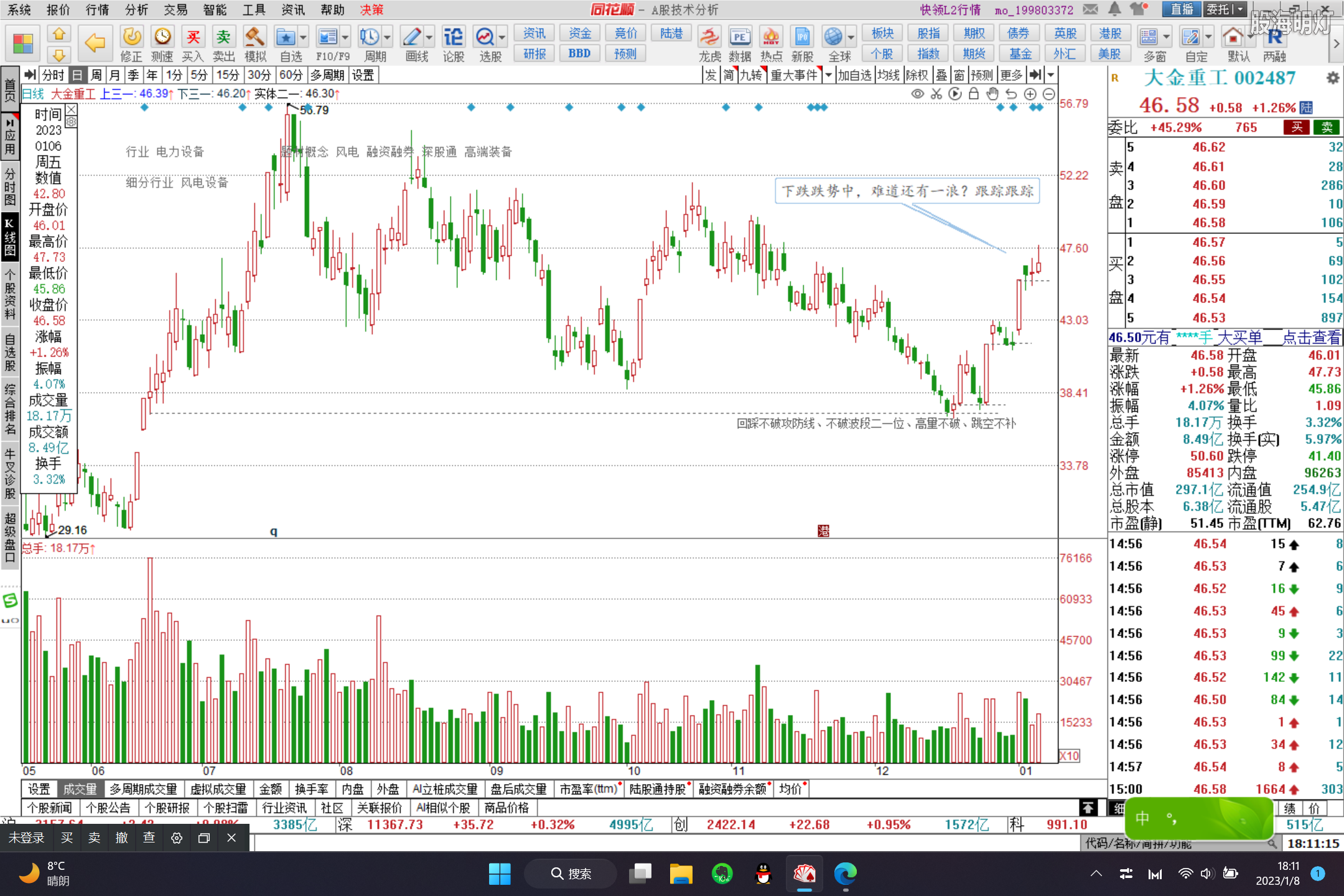The image size is (1344, 896).
Task: Zoom in chart with plus circle icon
Action: coord(1030,94)
